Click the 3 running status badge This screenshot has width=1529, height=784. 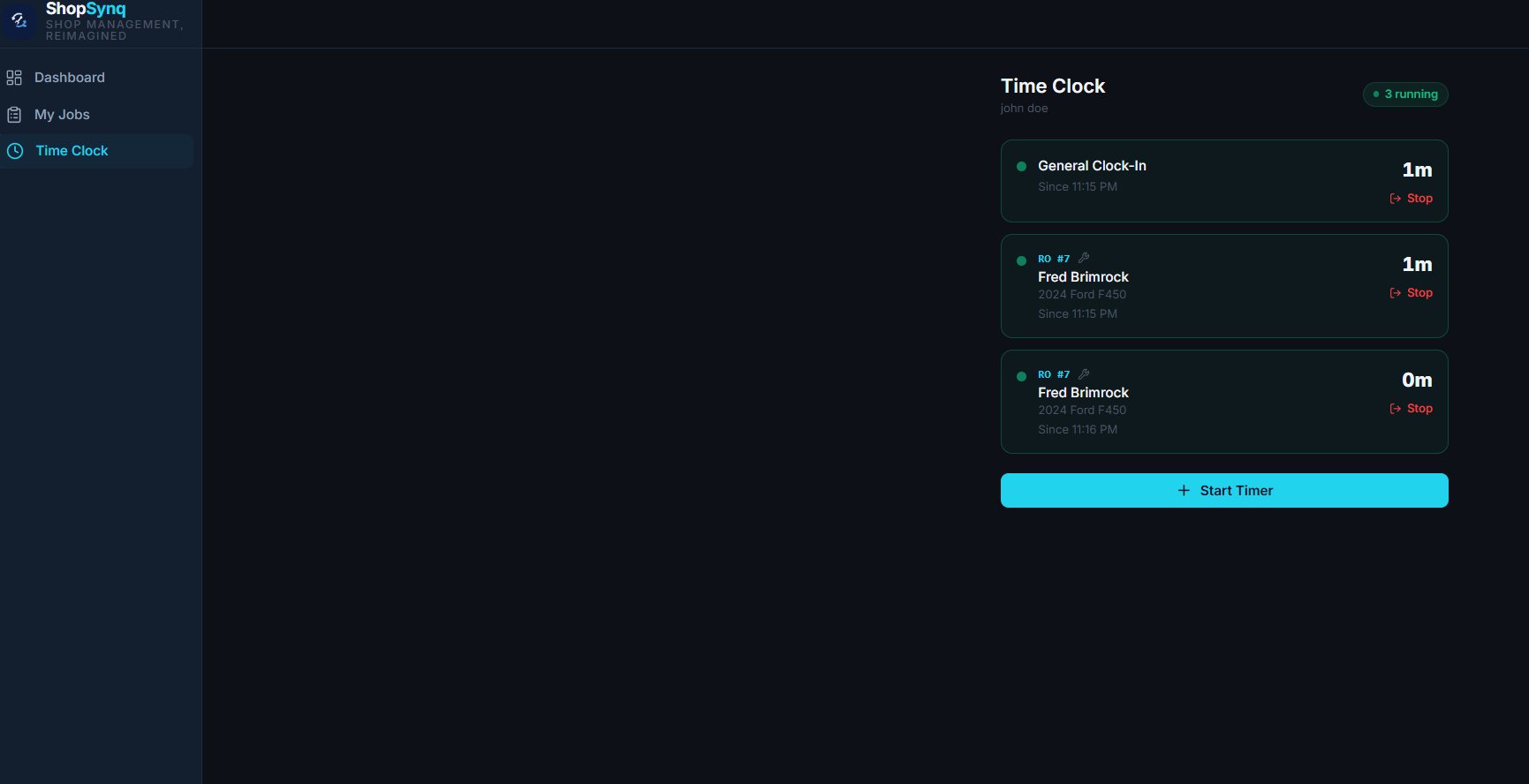1405,94
